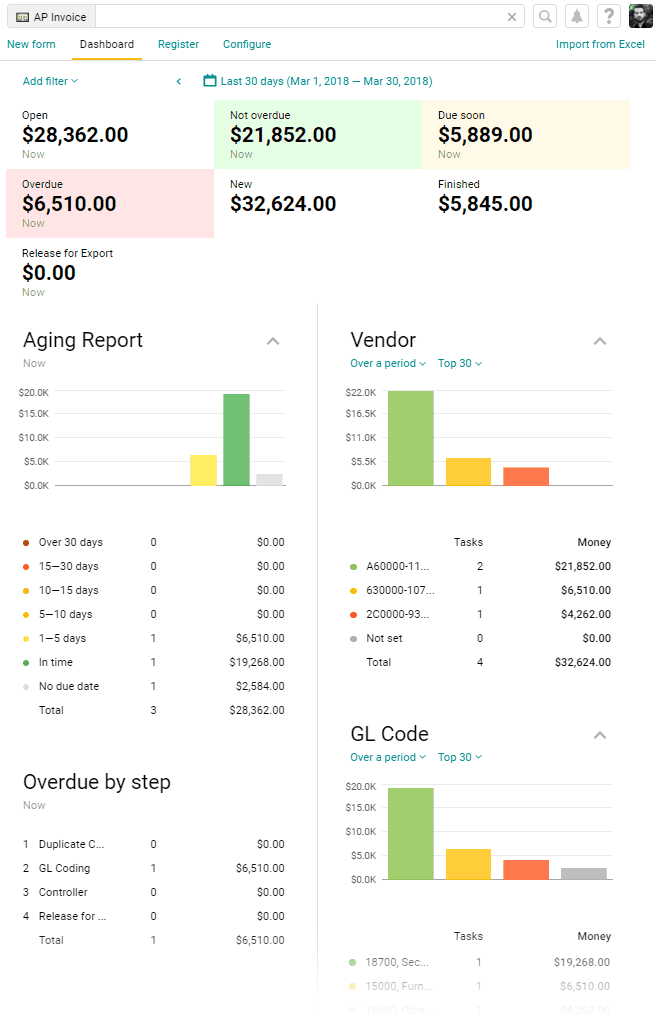Click the In time green legend dot
Image resolution: width=656 pixels, height=1021 pixels.
tap(26, 663)
